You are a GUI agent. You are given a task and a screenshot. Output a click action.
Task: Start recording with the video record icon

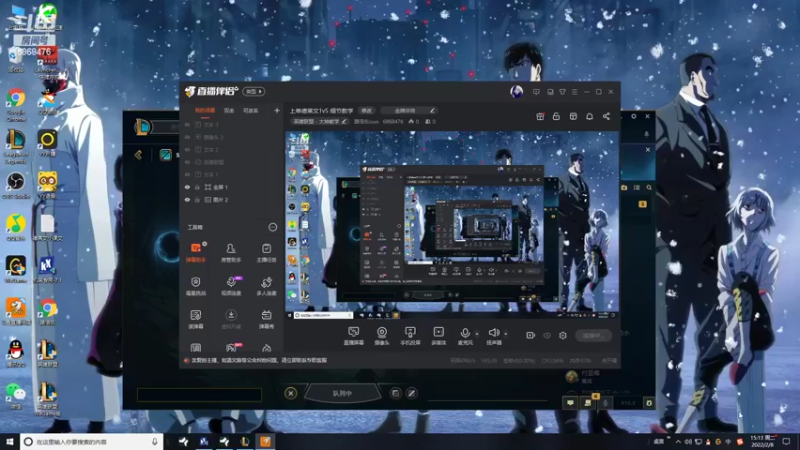coord(530,335)
